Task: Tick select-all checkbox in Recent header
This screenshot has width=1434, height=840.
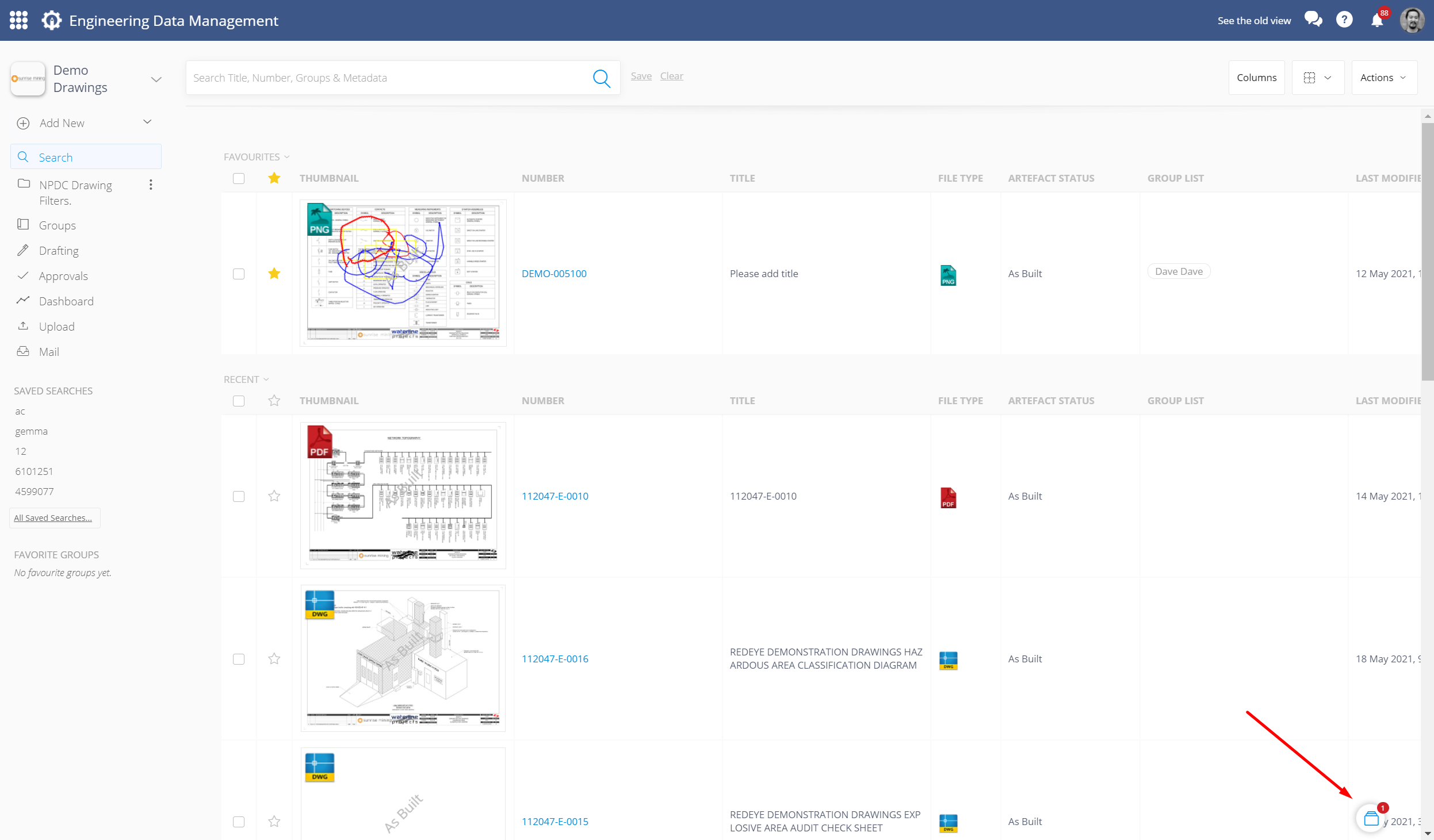Action: click(x=239, y=401)
